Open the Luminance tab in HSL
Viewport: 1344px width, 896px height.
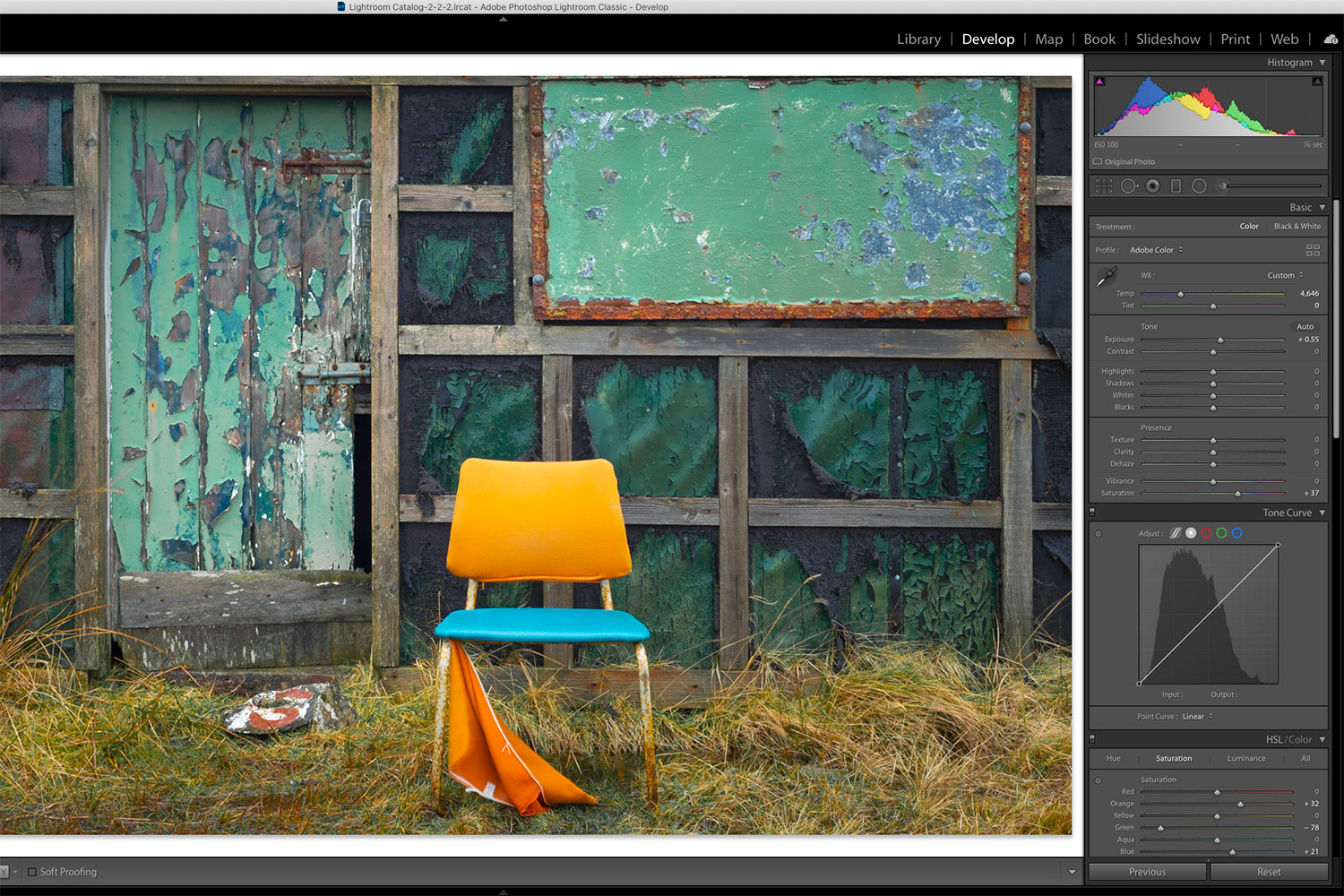tap(1246, 759)
